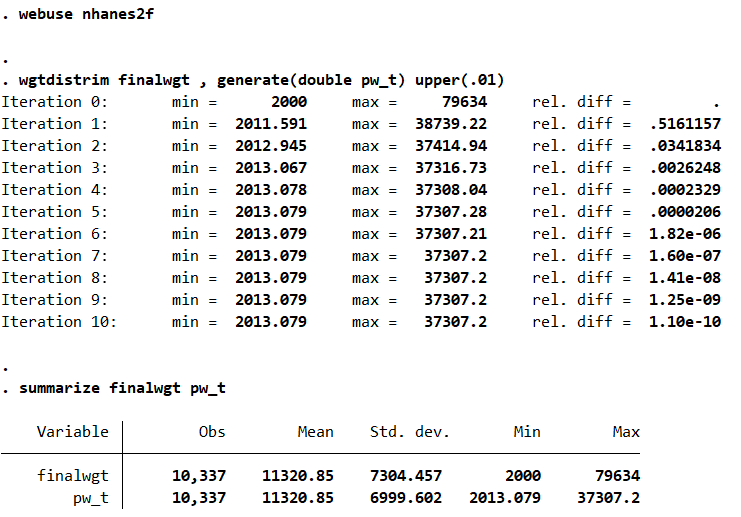Click 'Iteration 0:' label
This screenshot has height=517, width=741.
click(x=55, y=102)
